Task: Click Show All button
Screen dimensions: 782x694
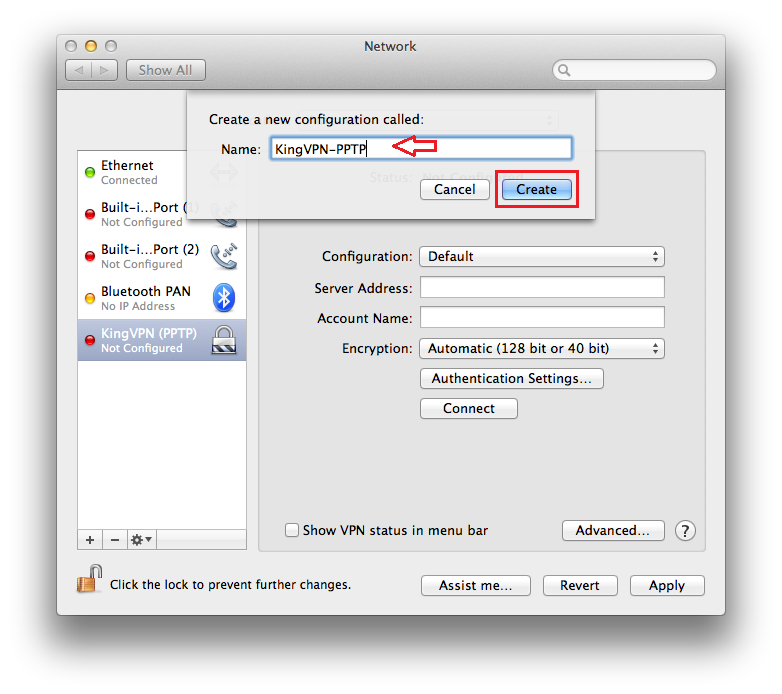Action: [x=166, y=70]
